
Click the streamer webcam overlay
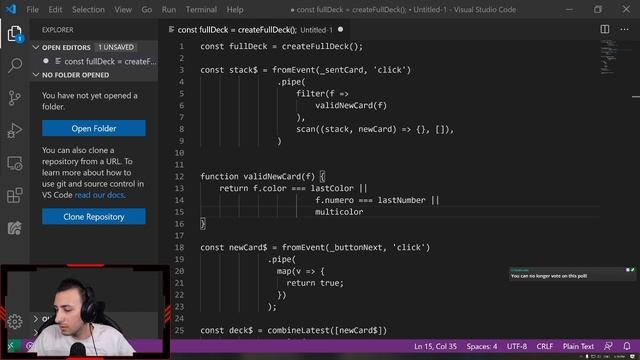pyautogui.click(x=85, y=311)
